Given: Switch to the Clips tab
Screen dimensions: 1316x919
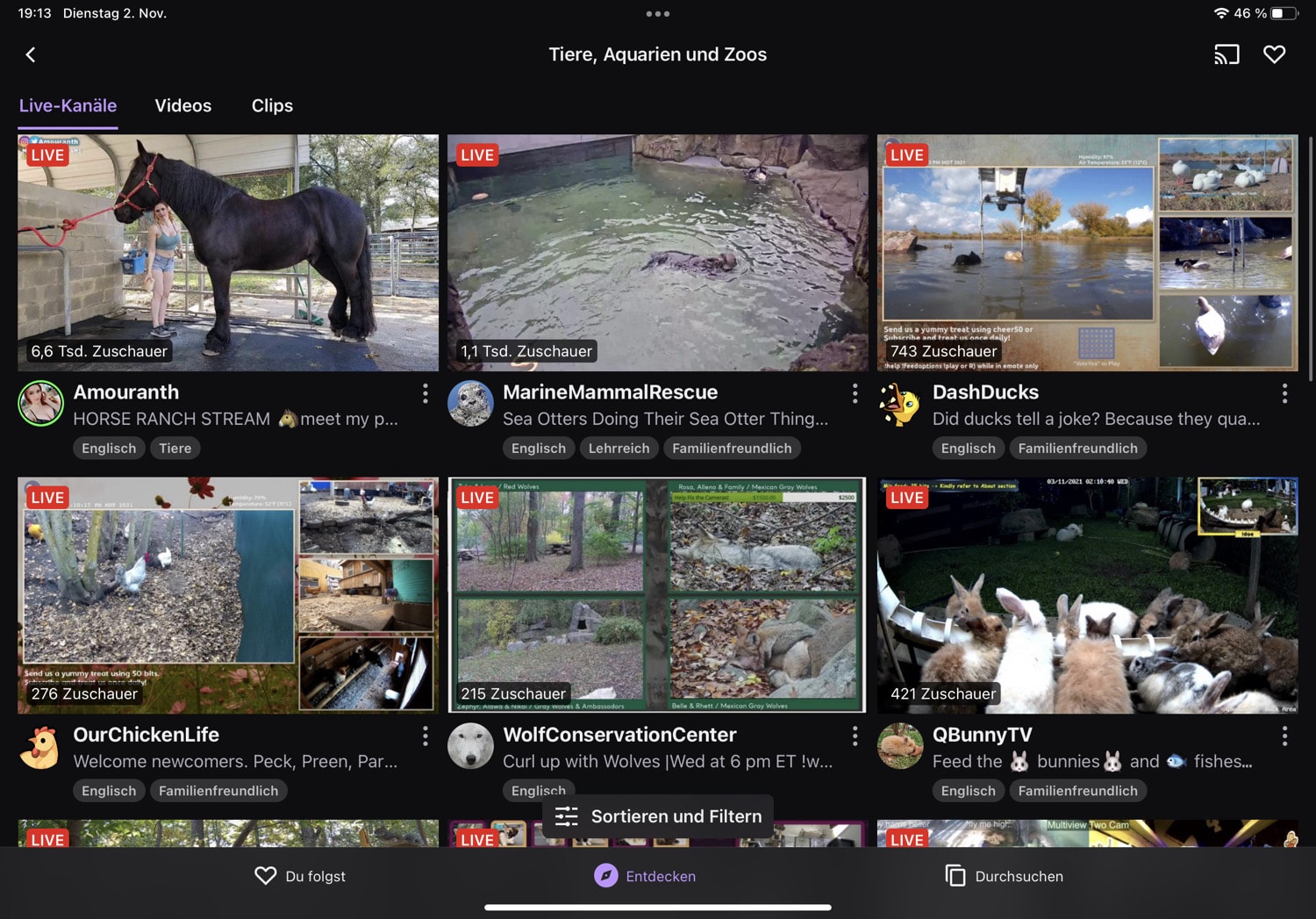Looking at the screenshot, I should [x=272, y=105].
